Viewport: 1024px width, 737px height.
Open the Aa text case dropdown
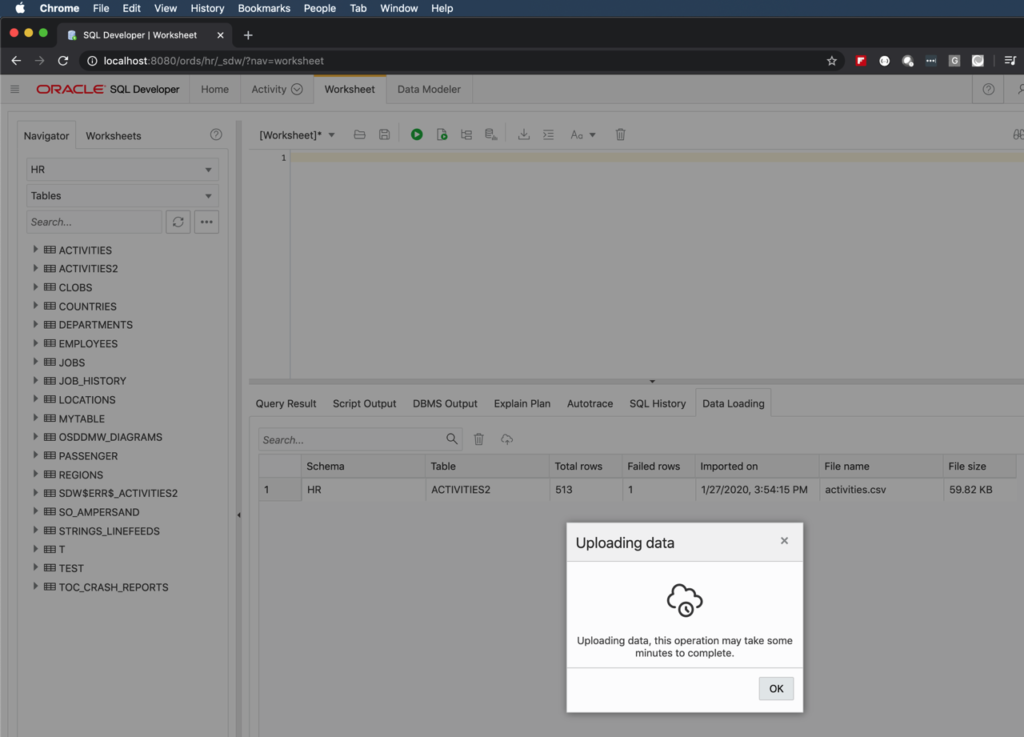click(583, 135)
